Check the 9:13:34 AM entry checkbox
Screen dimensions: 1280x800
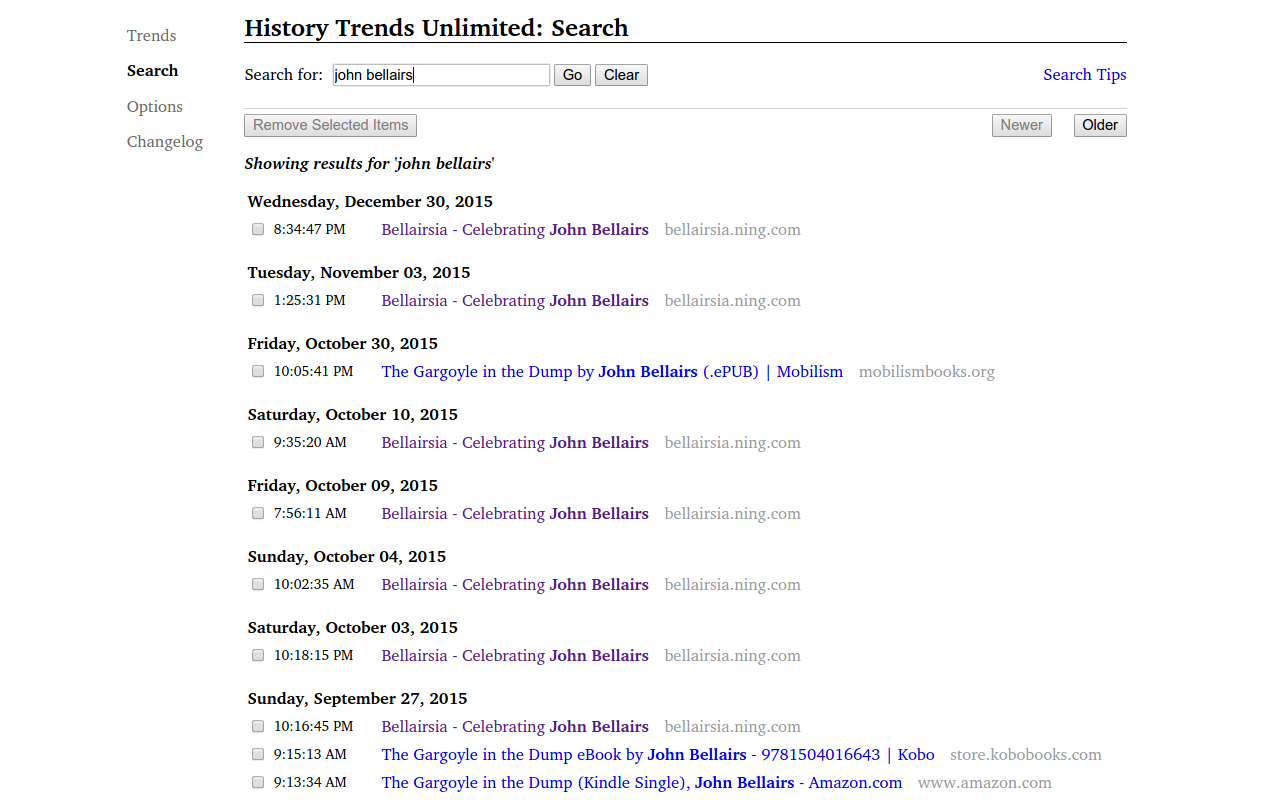[258, 782]
